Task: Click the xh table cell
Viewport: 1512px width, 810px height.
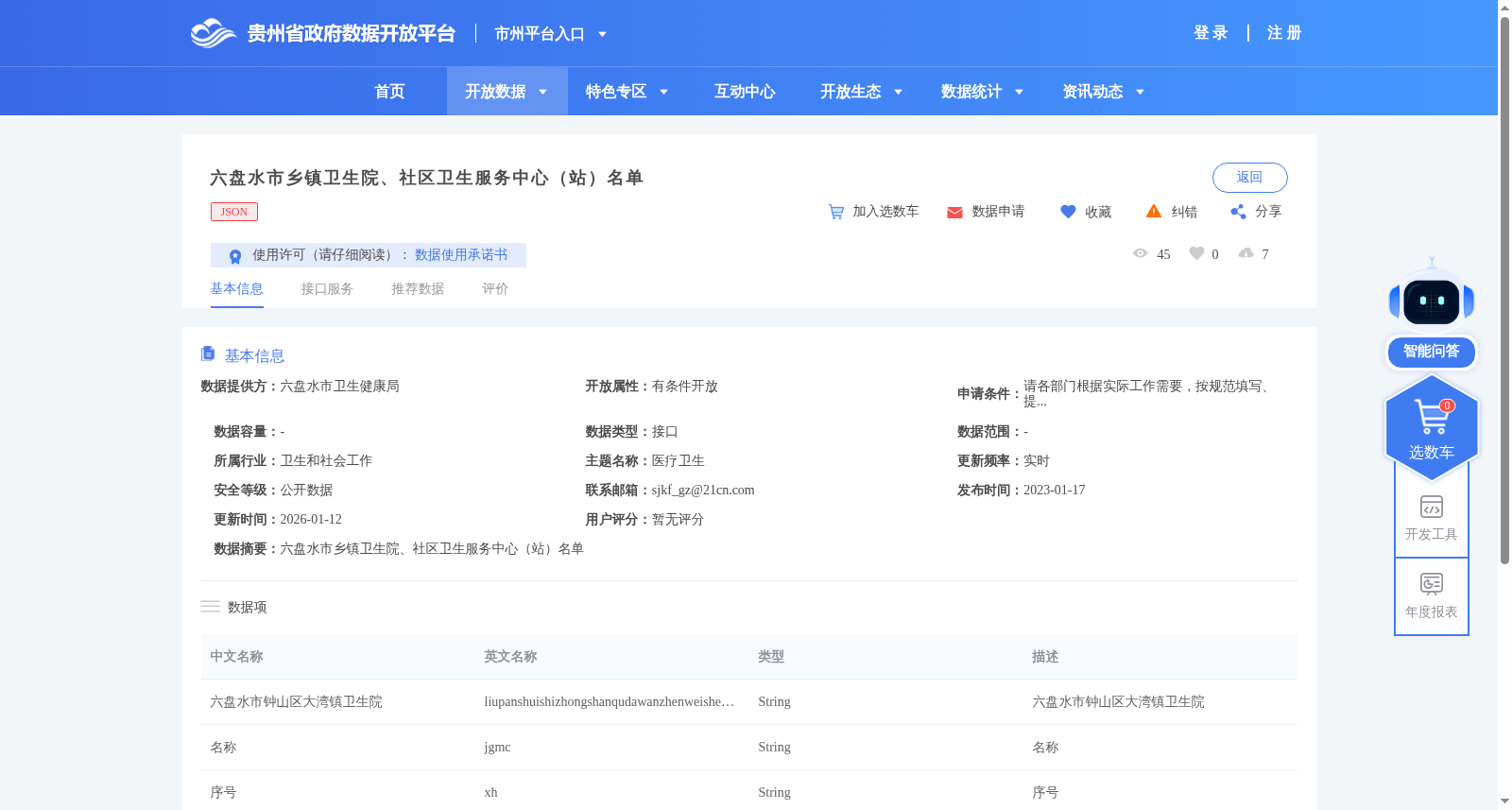Action: 490,793
